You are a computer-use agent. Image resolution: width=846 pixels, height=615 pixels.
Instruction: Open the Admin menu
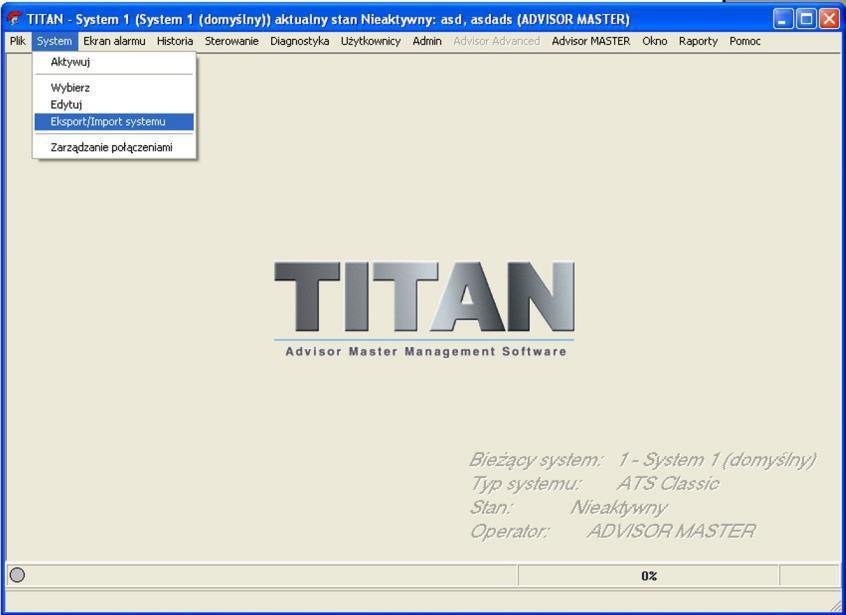427,41
